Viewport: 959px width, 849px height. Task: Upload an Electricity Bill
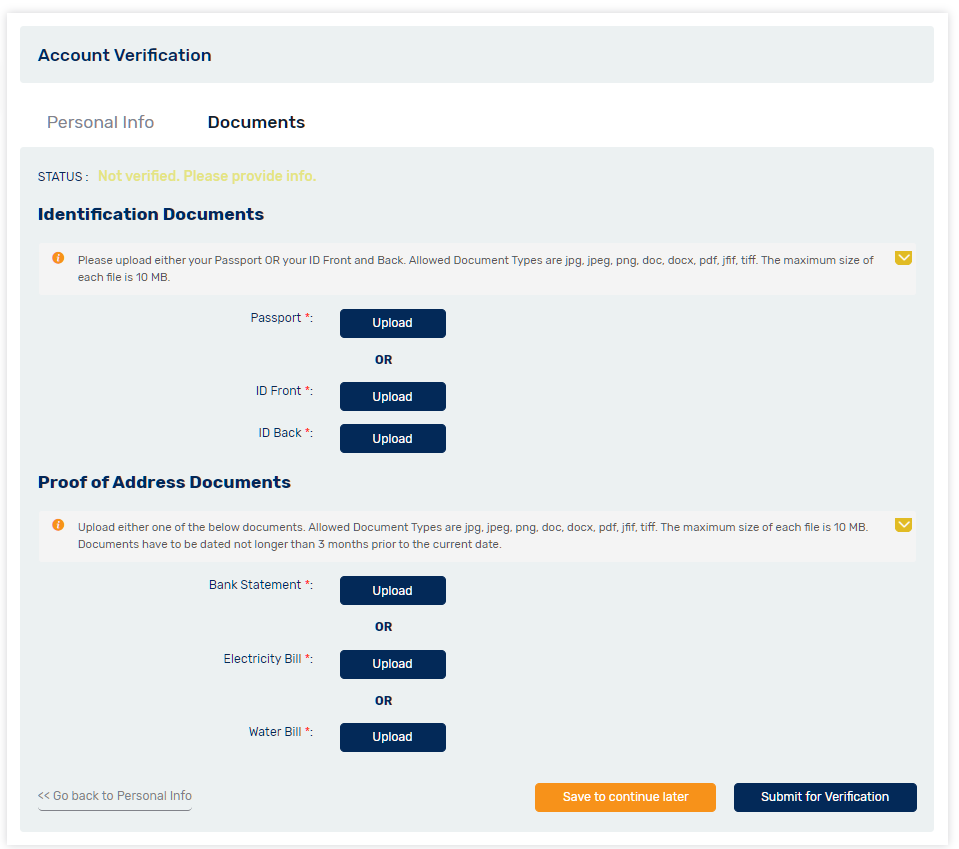pos(393,664)
